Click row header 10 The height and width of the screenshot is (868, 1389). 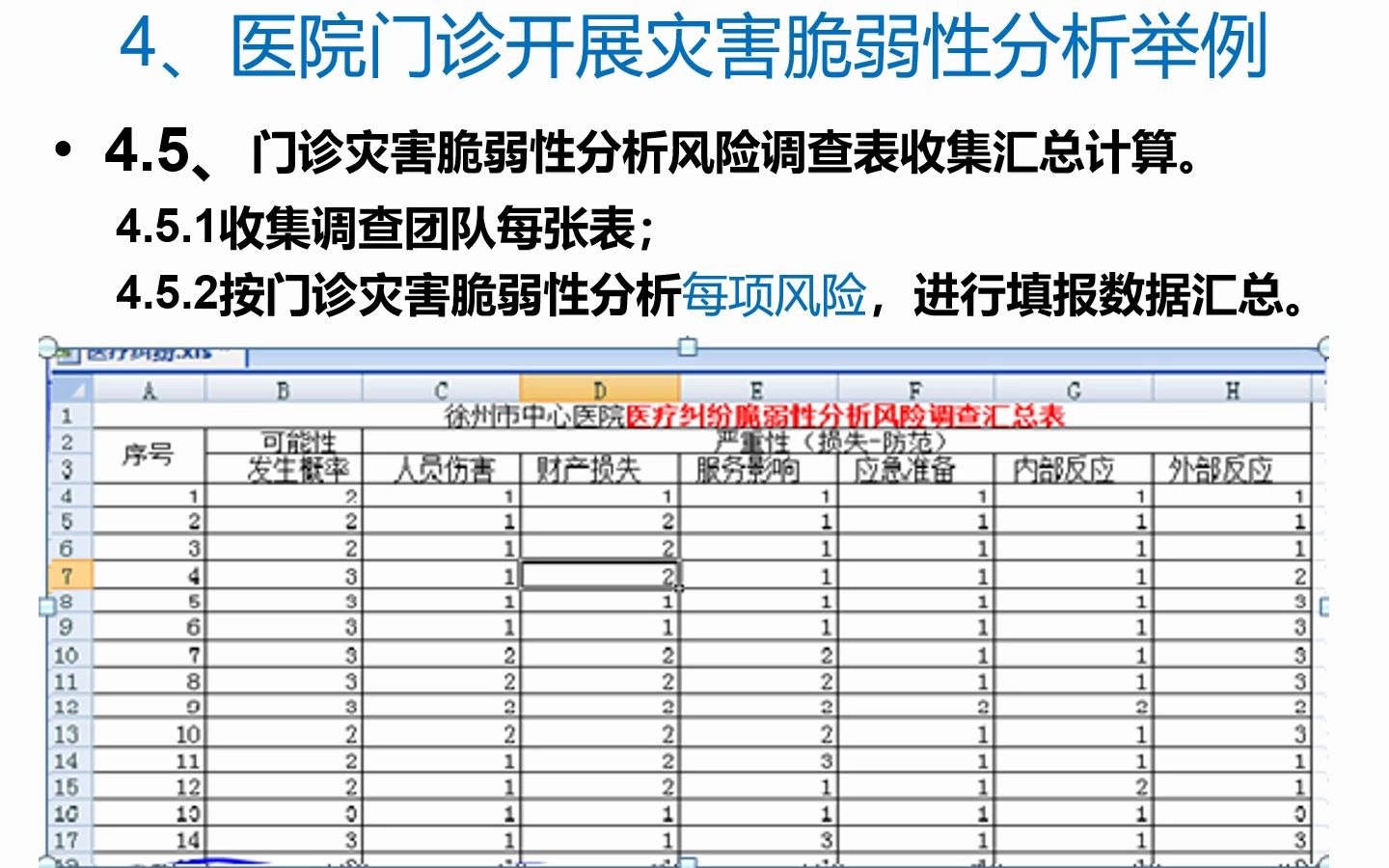pyautogui.click(x=69, y=655)
